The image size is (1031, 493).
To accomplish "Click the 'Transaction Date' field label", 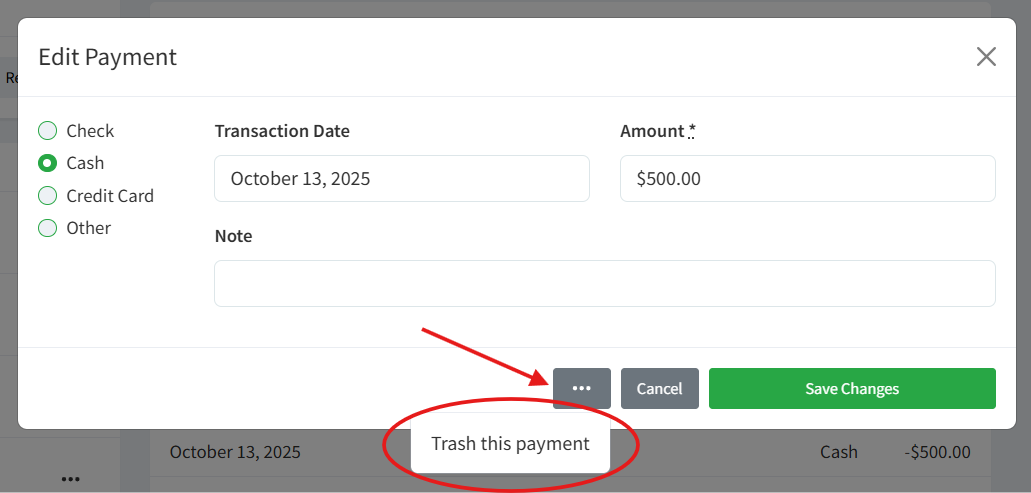I will click(x=282, y=131).
